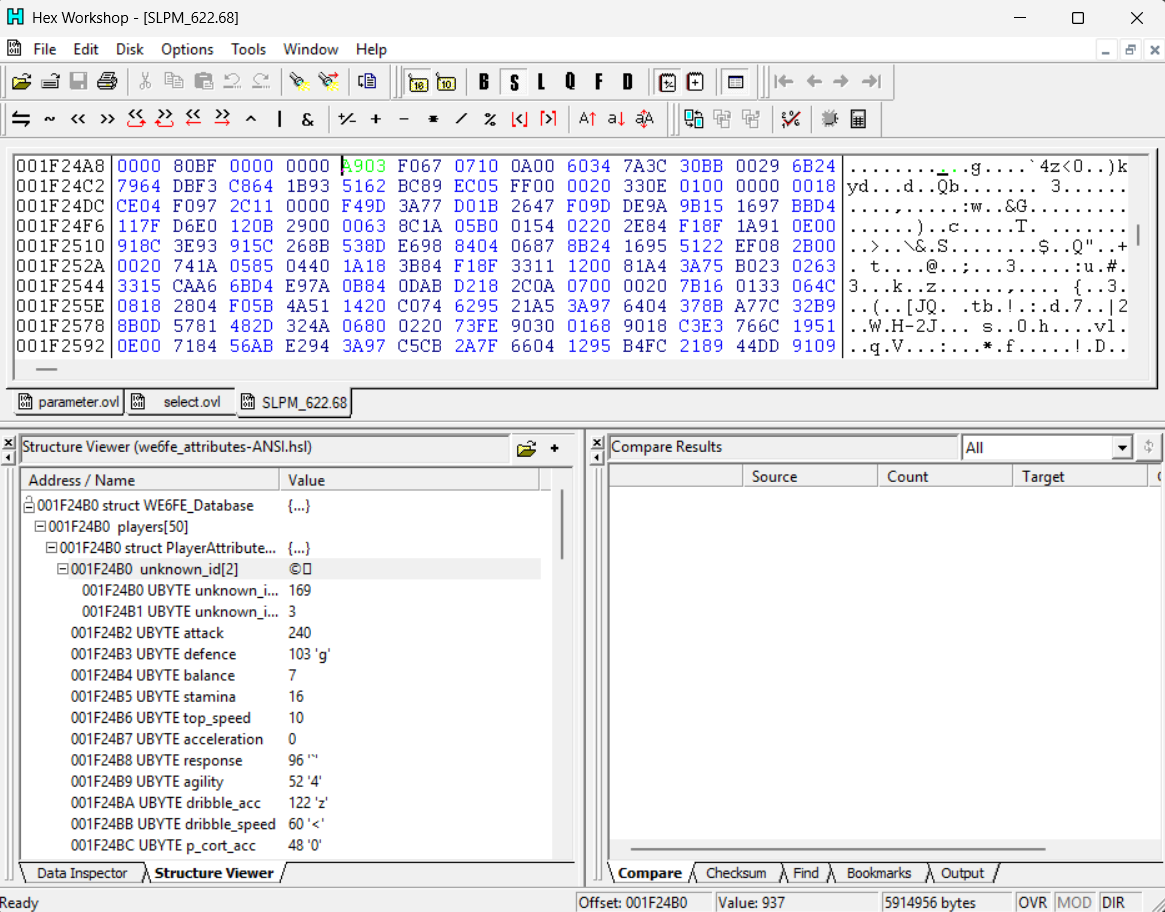Click the OR vertical bar operation icon
Screen dimensions: 1165x912
[279, 119]
